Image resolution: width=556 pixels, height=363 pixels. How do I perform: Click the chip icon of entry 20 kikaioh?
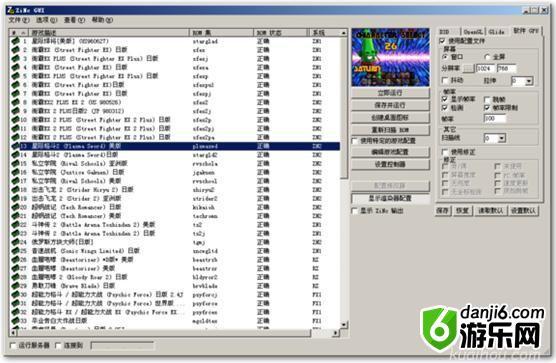click(15, 207)
